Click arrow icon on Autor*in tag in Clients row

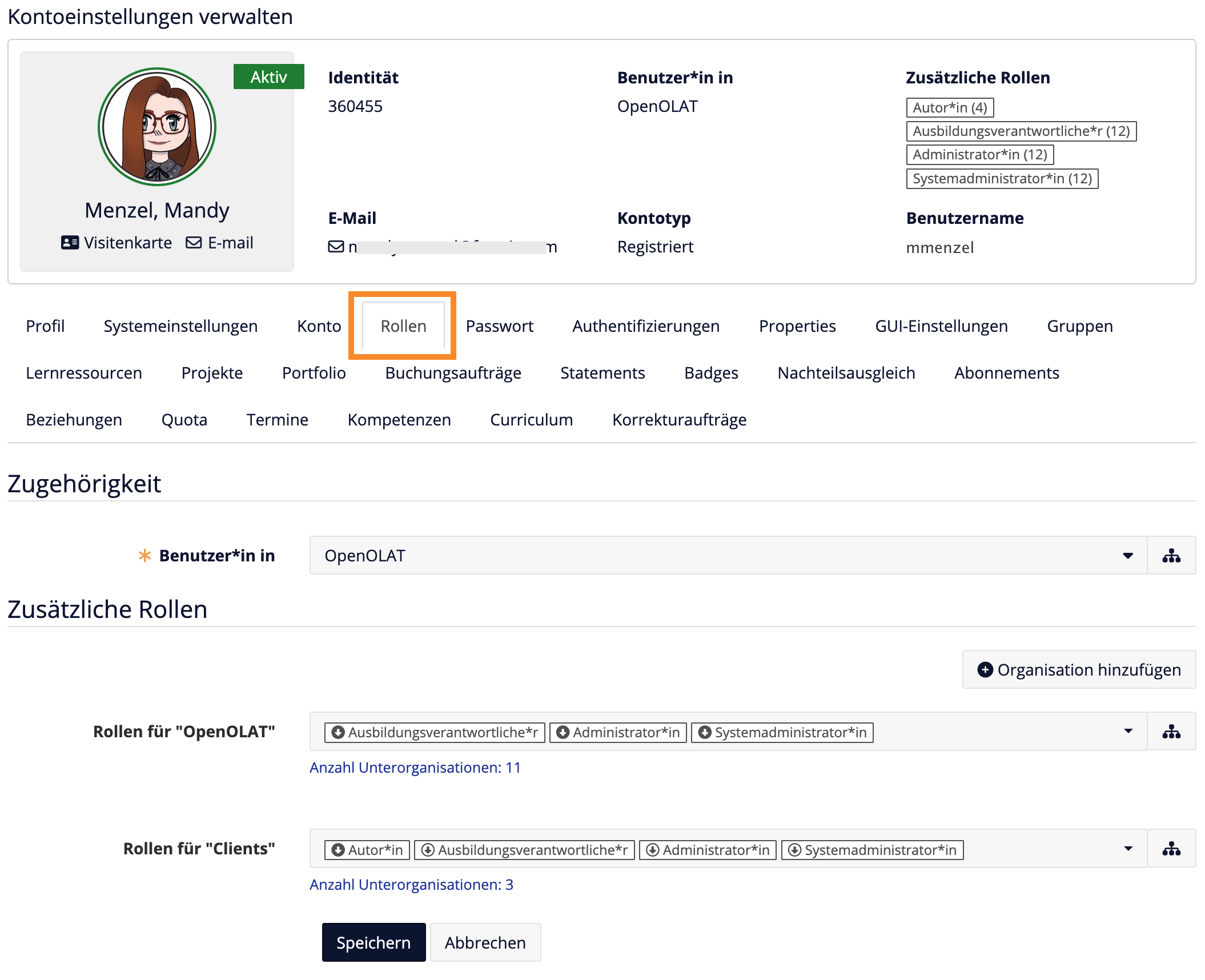point(338,850)
